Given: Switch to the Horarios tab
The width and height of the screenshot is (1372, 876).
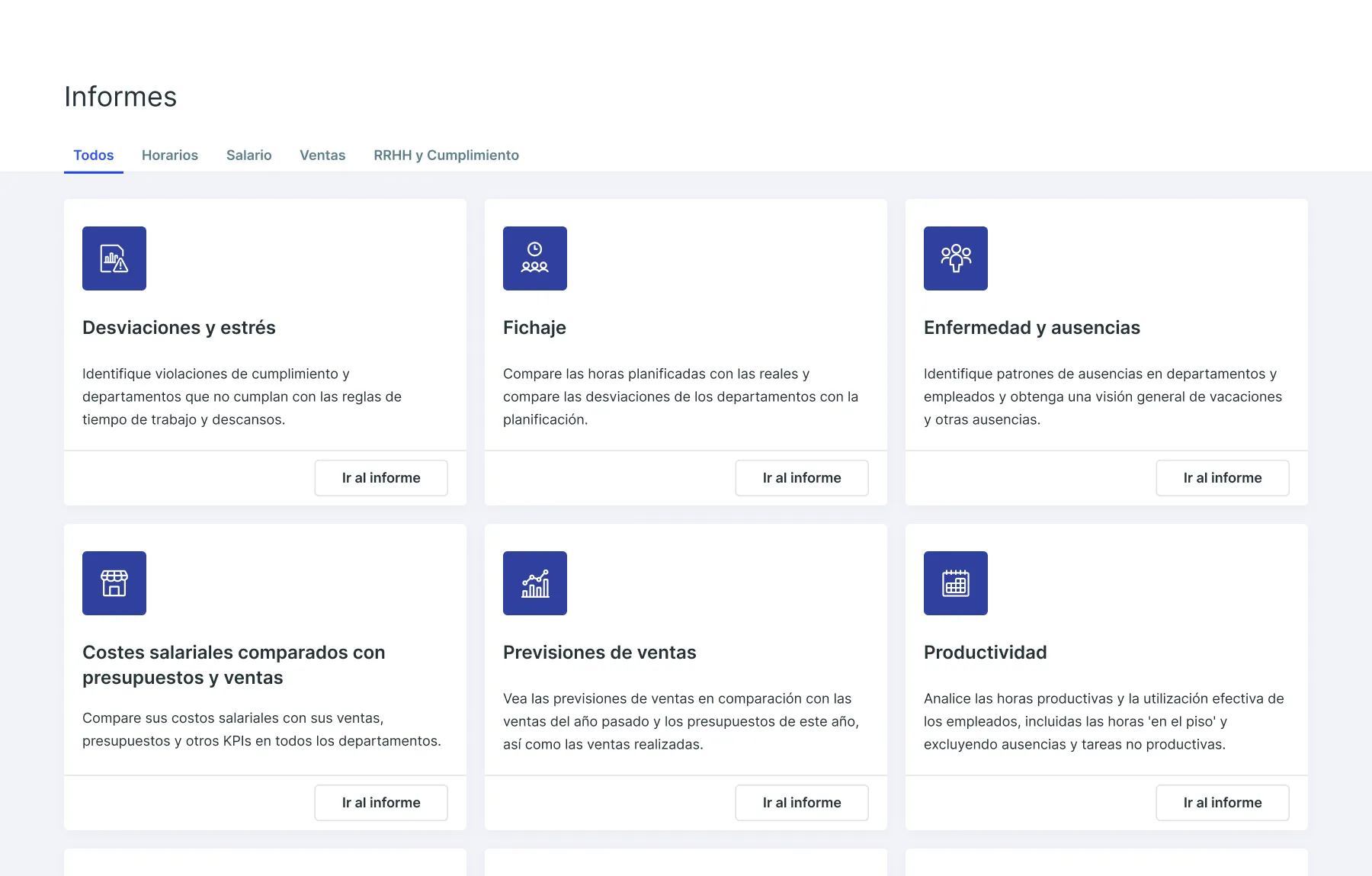Looking at the screenshot, I should click(x=170, y=156).
